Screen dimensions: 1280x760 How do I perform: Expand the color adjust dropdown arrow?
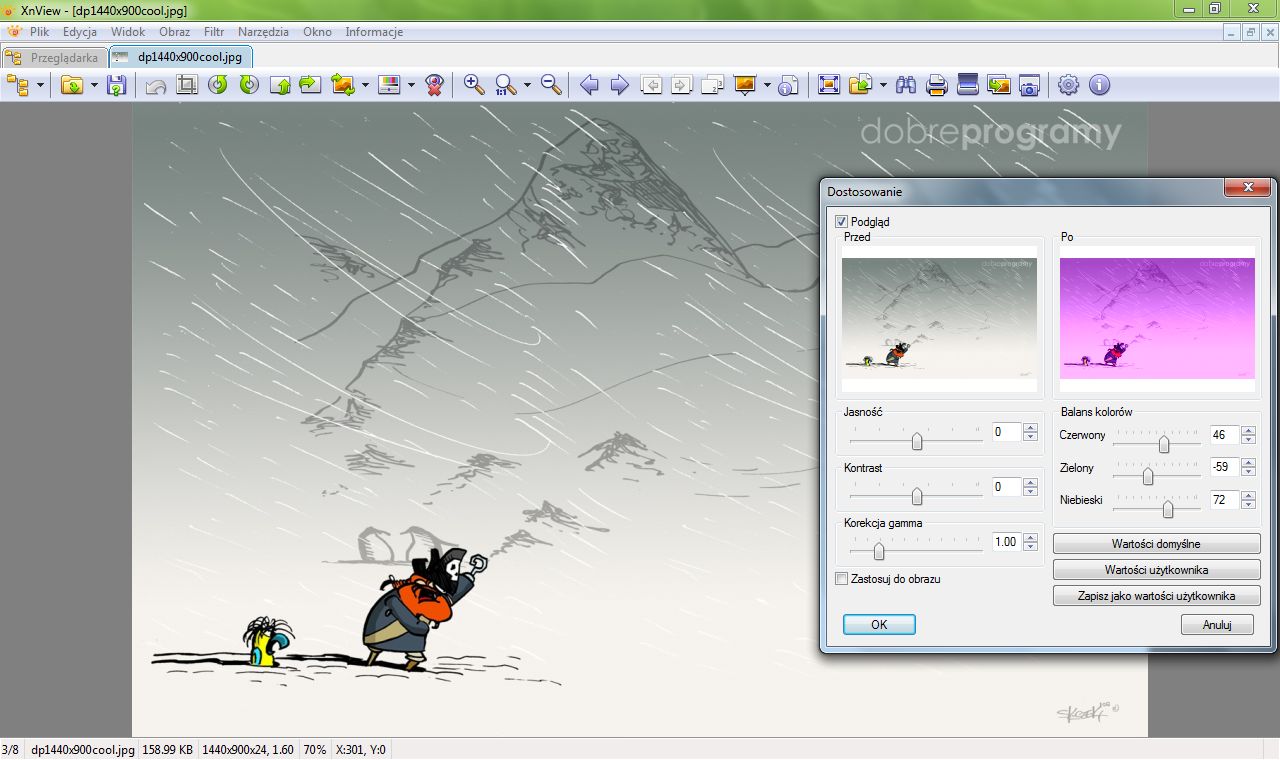(x=411, y=85)
